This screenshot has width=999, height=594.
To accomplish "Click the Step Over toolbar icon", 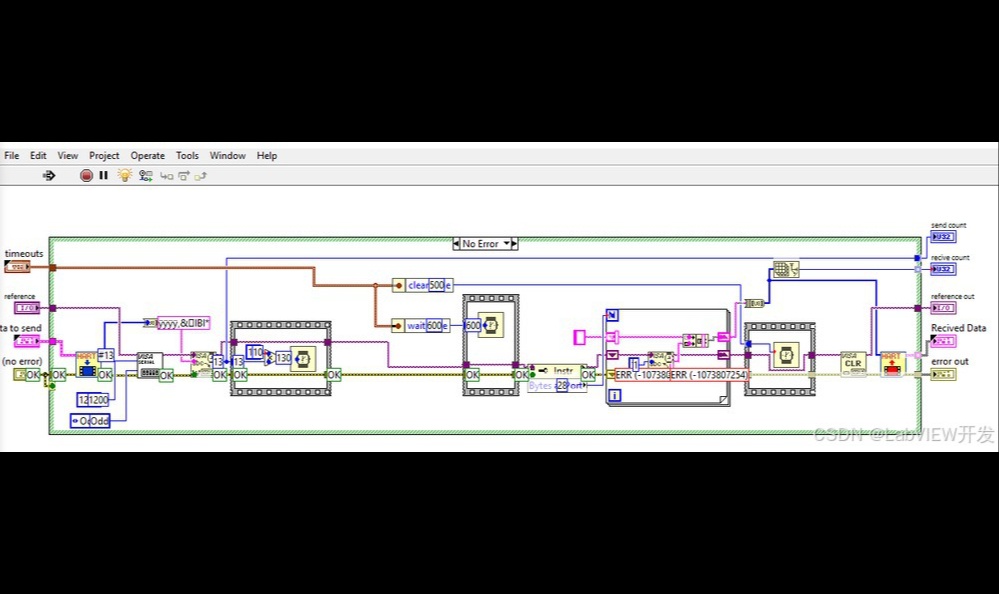I will point(183,176).
